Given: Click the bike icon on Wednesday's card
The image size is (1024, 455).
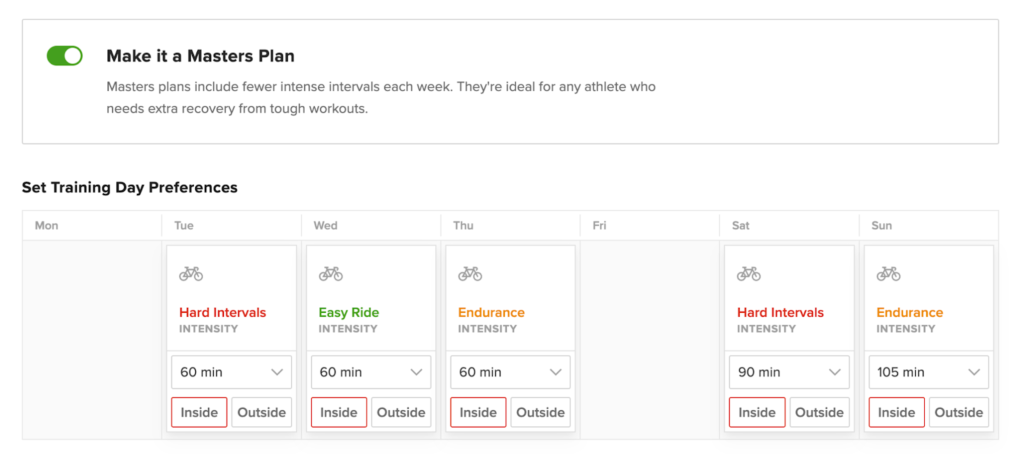Looking at the screenshot, I should click(x=330, y=274).
